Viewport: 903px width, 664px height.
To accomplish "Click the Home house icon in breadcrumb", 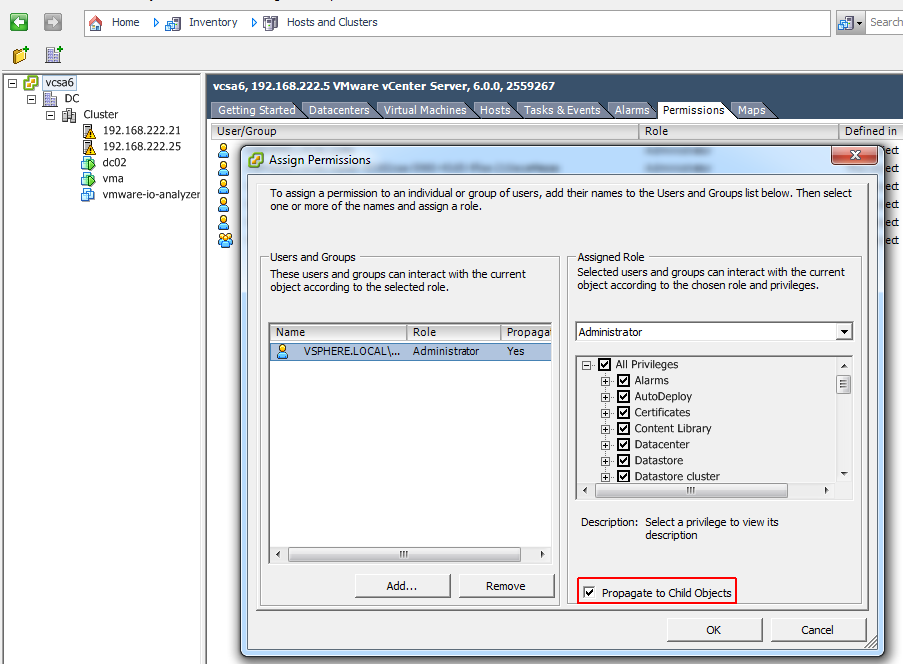I will point(96,22).
